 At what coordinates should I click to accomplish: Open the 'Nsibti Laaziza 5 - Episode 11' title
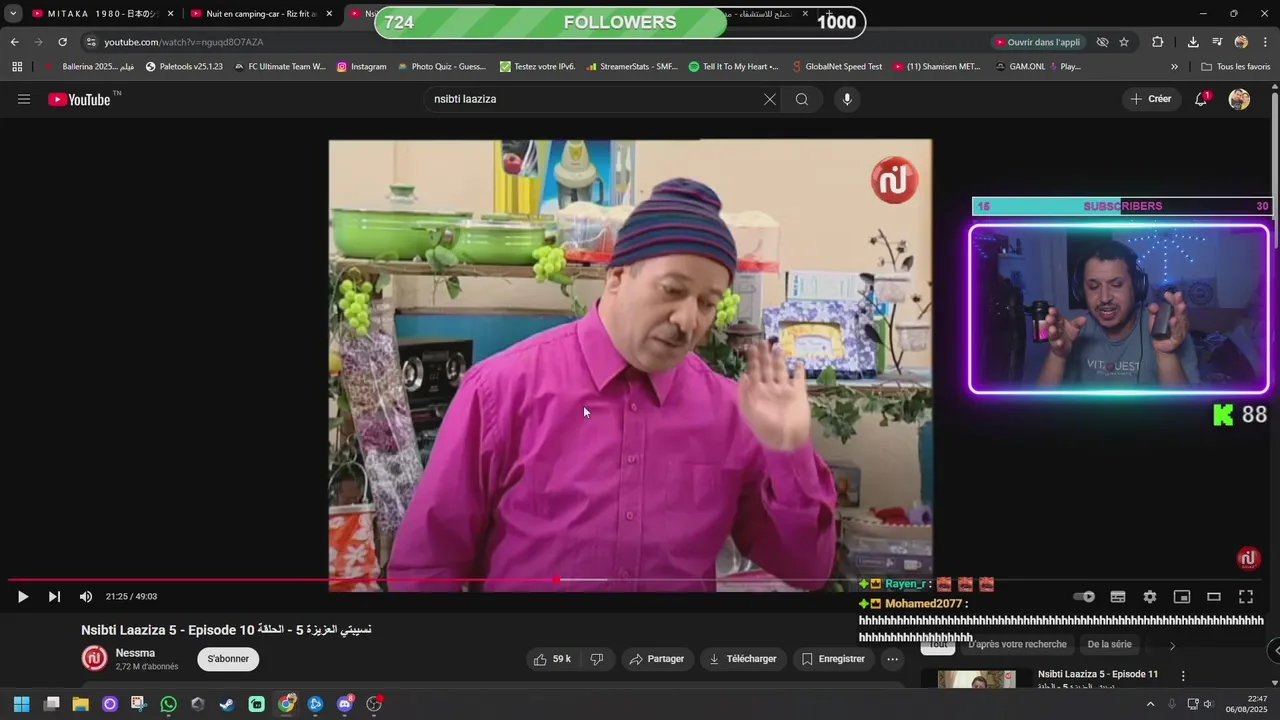click(1098, 674)
